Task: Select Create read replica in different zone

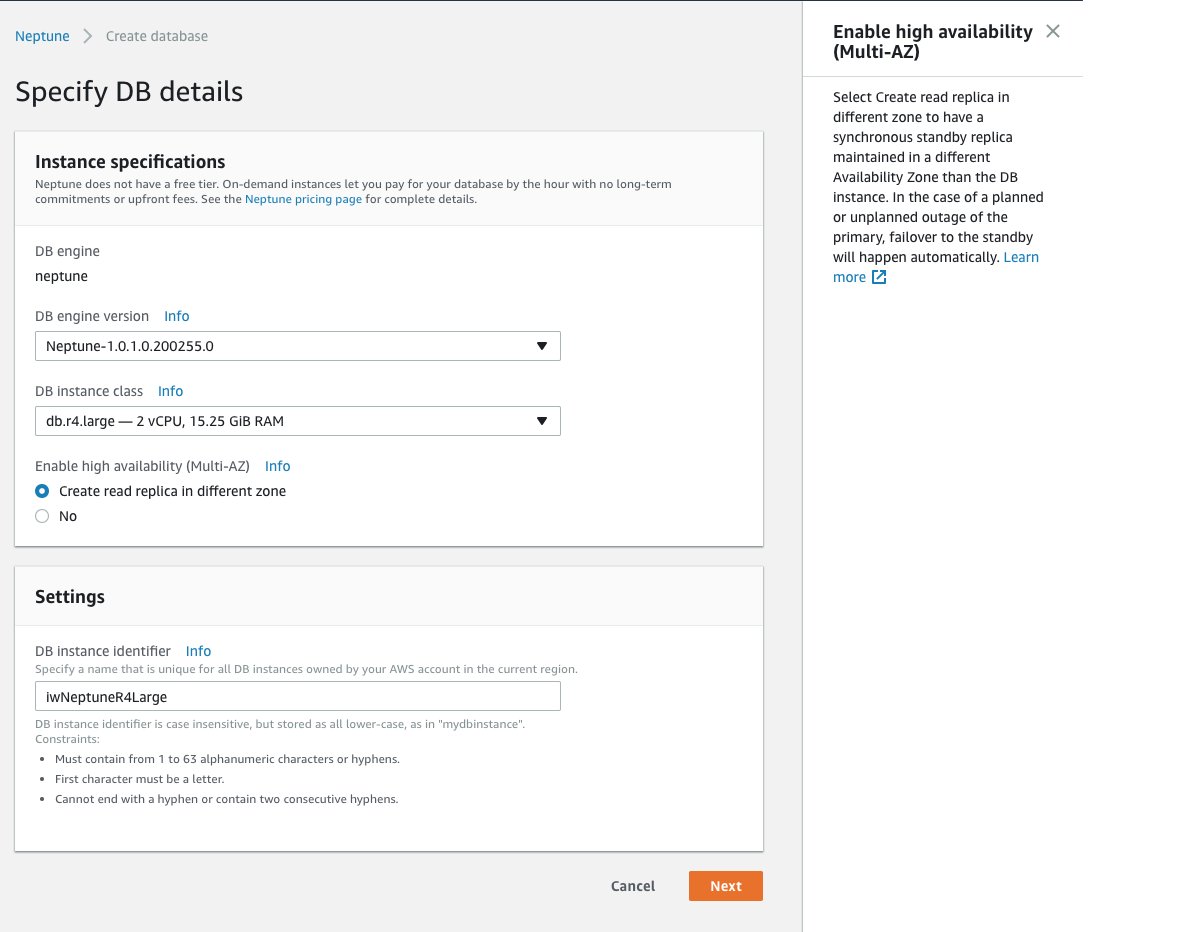Action: [42, 491]
